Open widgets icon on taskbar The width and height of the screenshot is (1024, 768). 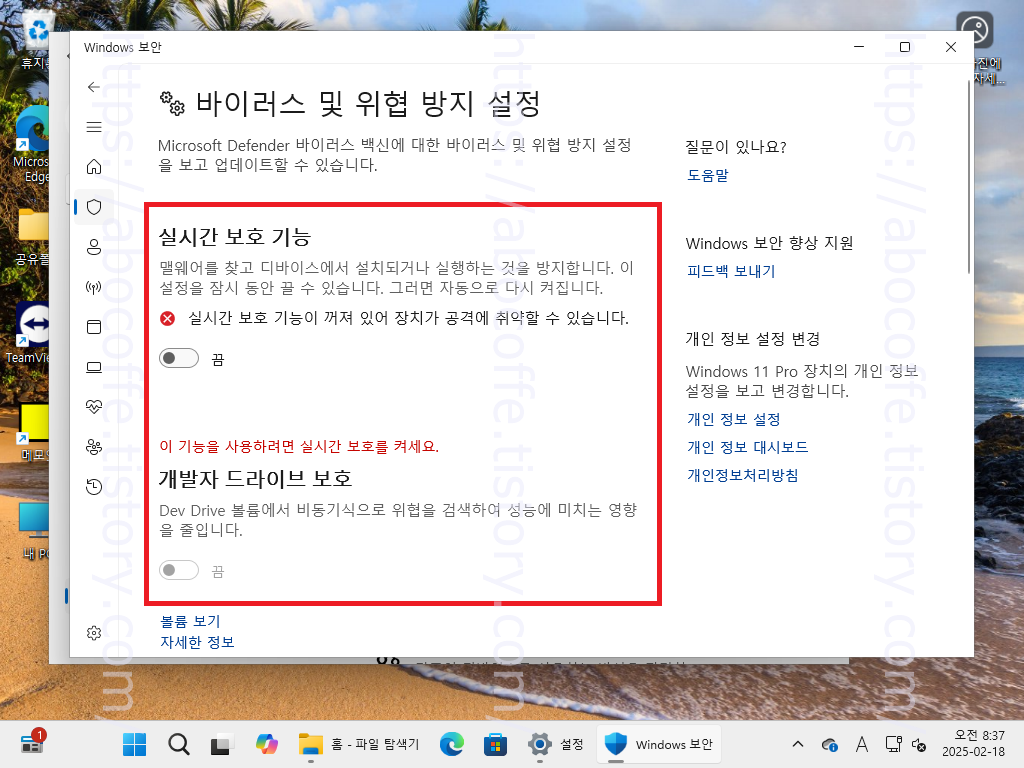point(33,743)
